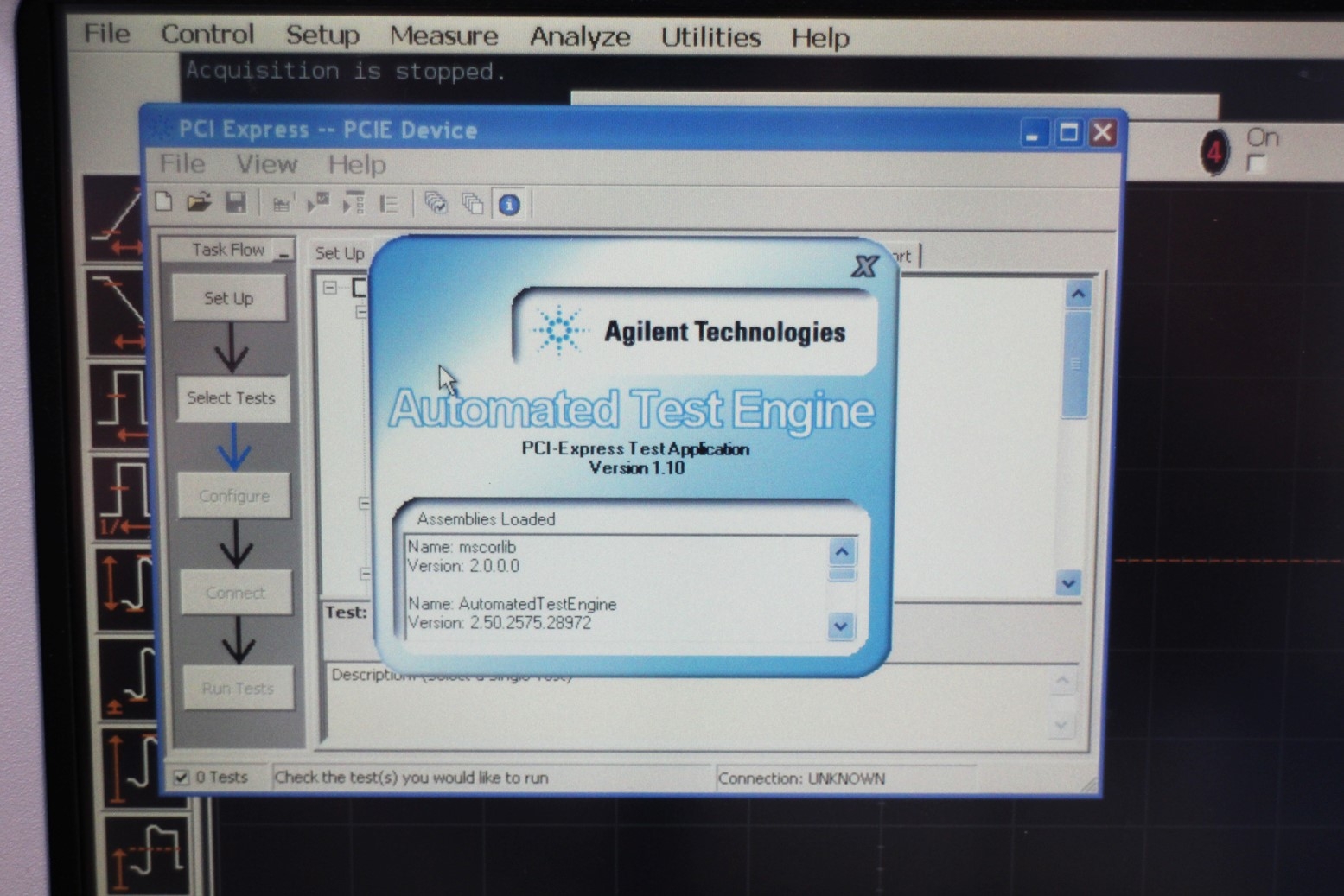The width and height of the screenshot is (1344, 896).
Task: Open the scope's Help menu
Action: (820, 39)
